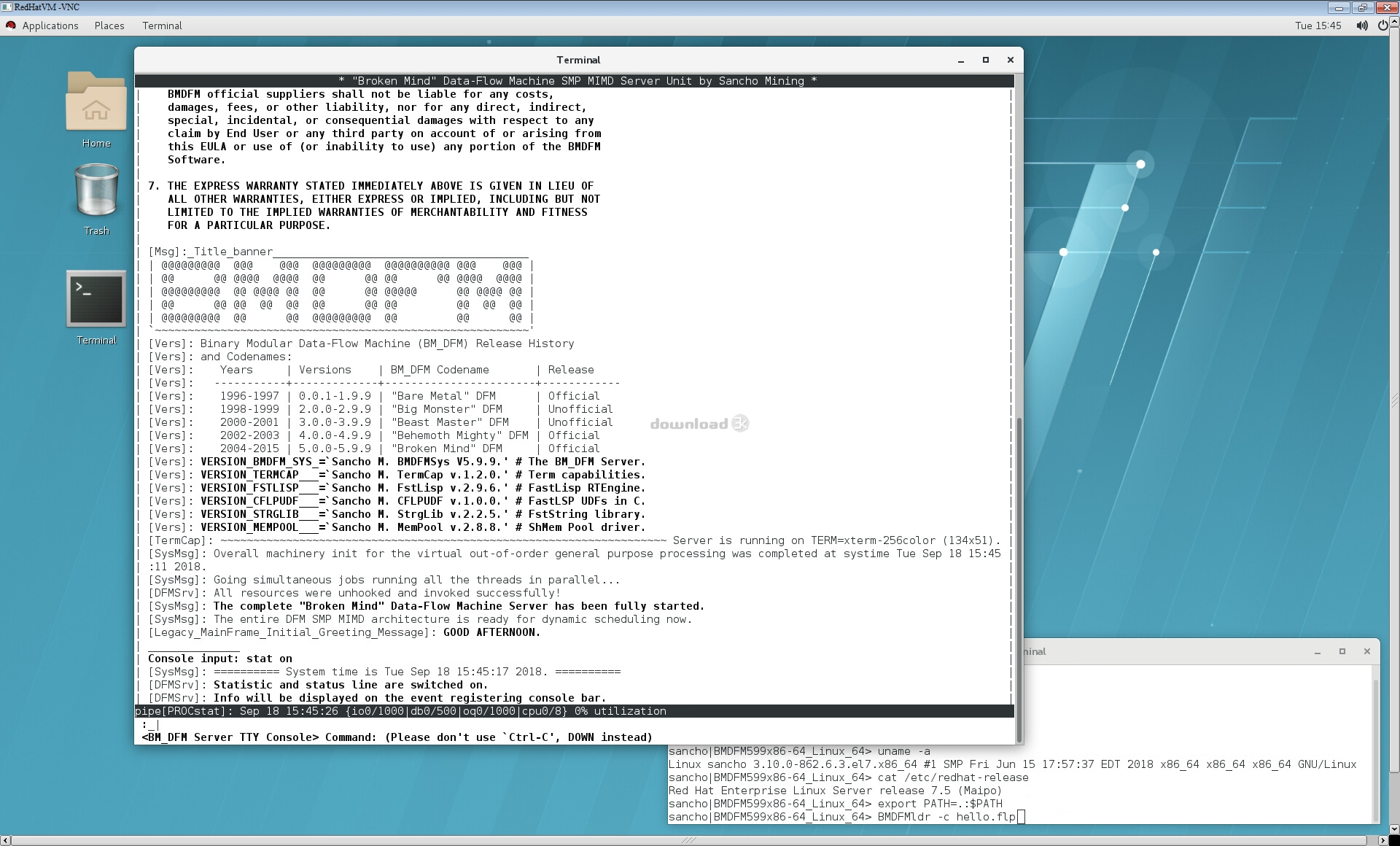Click the pipe[PROCstat] status line
The height and width of the screenshot is (846, 1400).
574,711
